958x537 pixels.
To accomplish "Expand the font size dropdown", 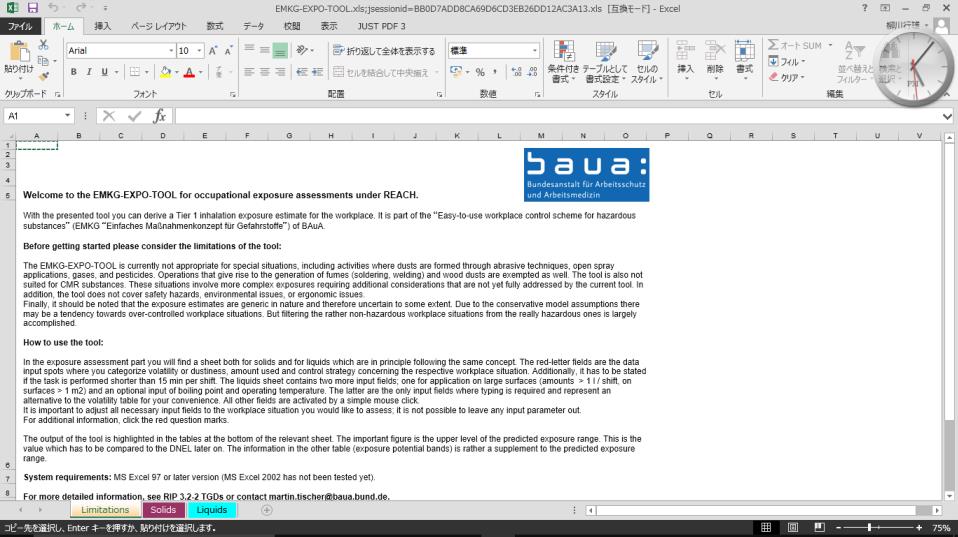I will pyautogui.click(x=200, y=50).
